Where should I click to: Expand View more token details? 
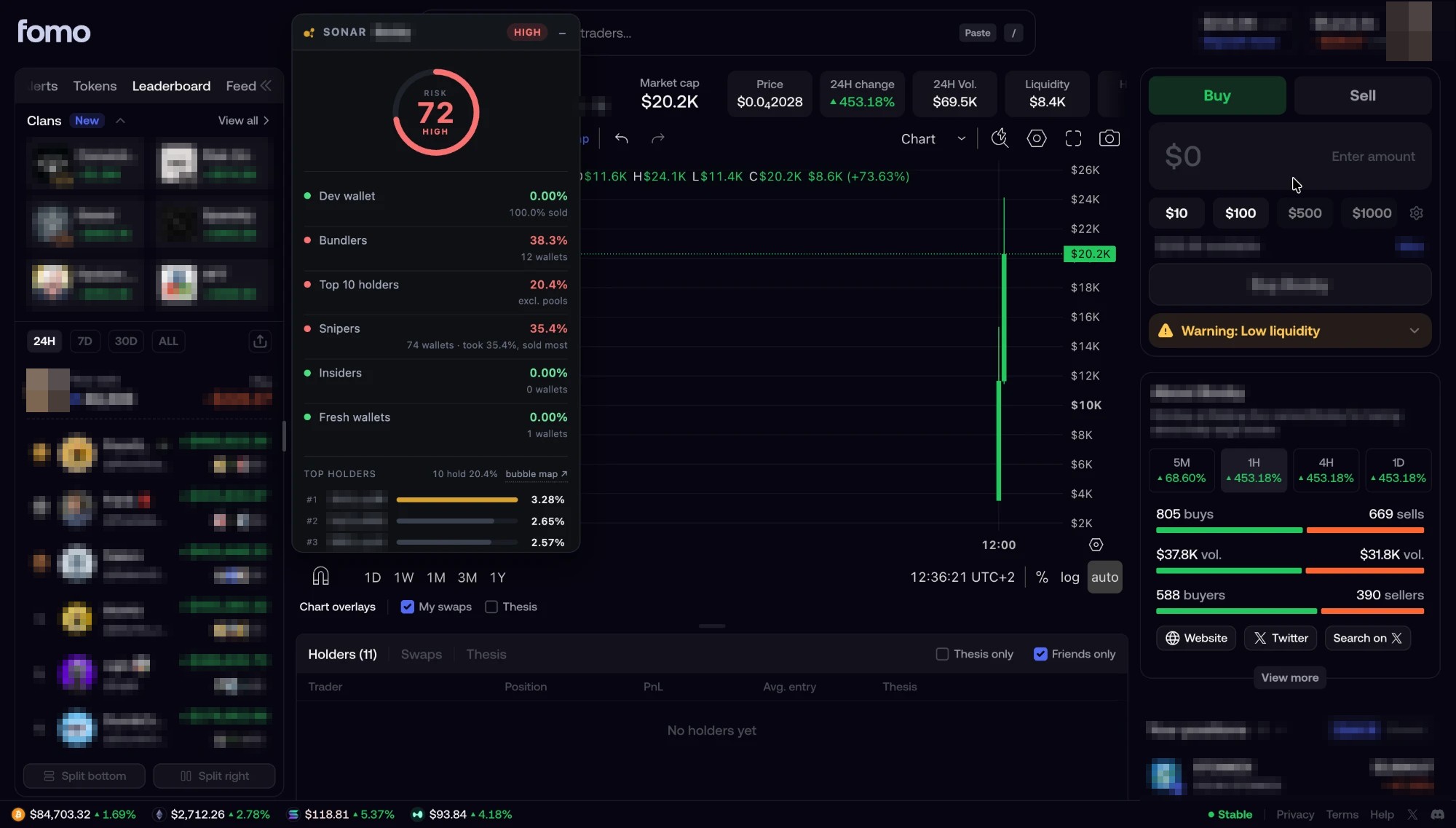click(1289, 677)
